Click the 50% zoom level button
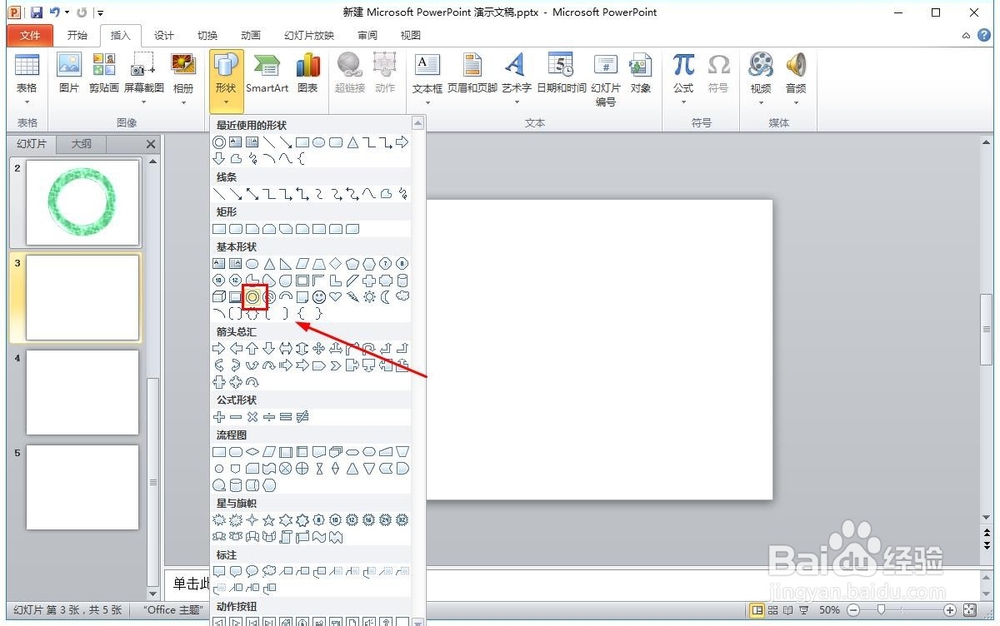1000x626 pixels. [x=829, y=610]
